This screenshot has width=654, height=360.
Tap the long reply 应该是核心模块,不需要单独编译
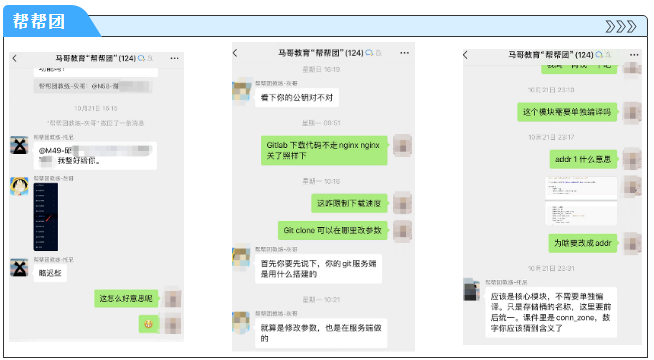click(551, 312)
